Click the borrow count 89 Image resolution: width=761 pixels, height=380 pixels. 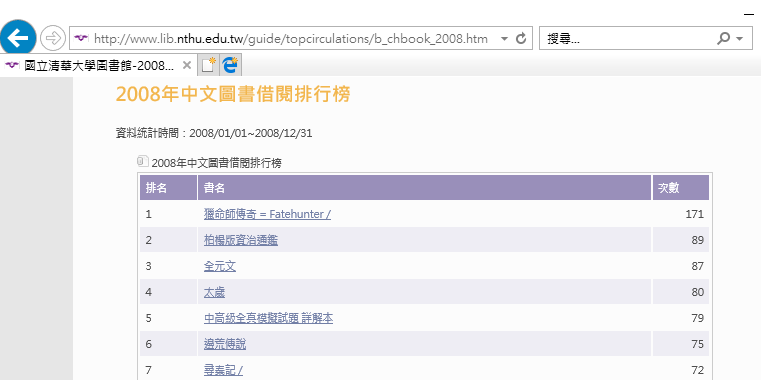click(698, 240)
